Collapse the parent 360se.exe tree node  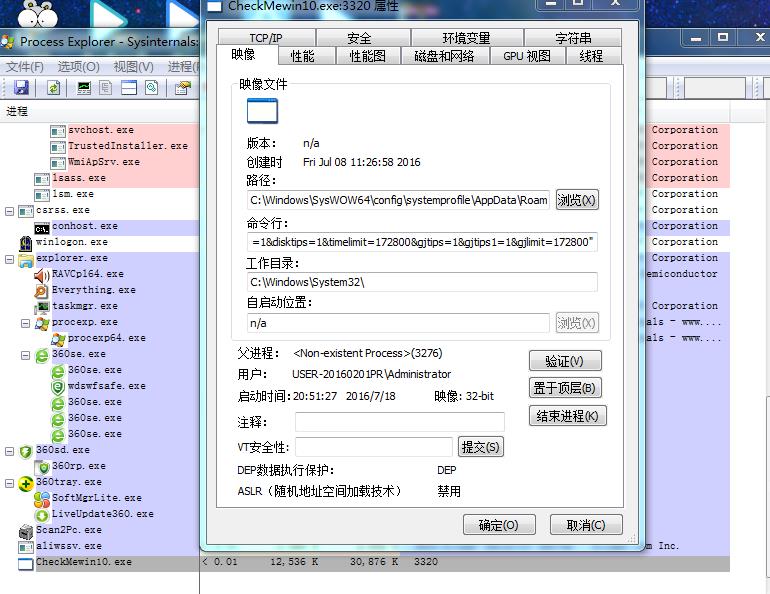[25, 355]
